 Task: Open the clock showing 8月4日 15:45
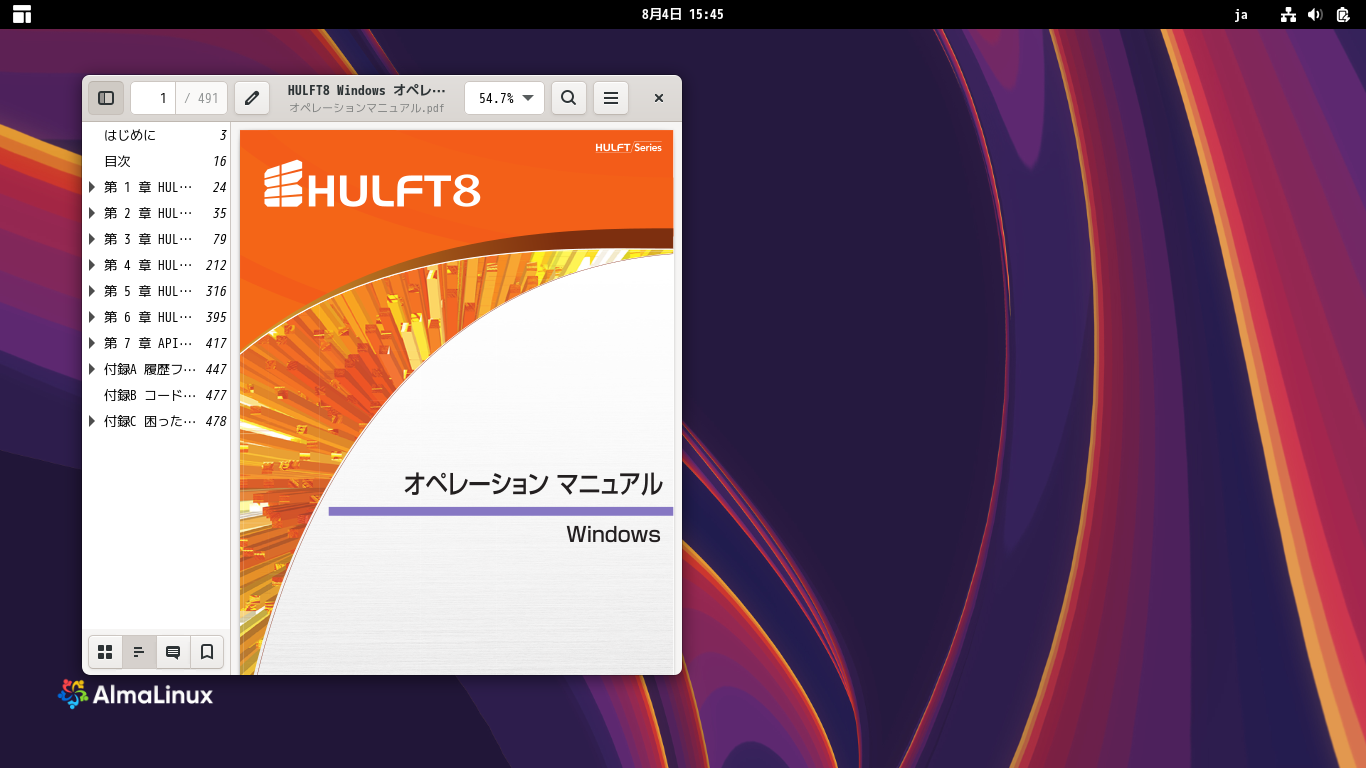click(683, 14)
